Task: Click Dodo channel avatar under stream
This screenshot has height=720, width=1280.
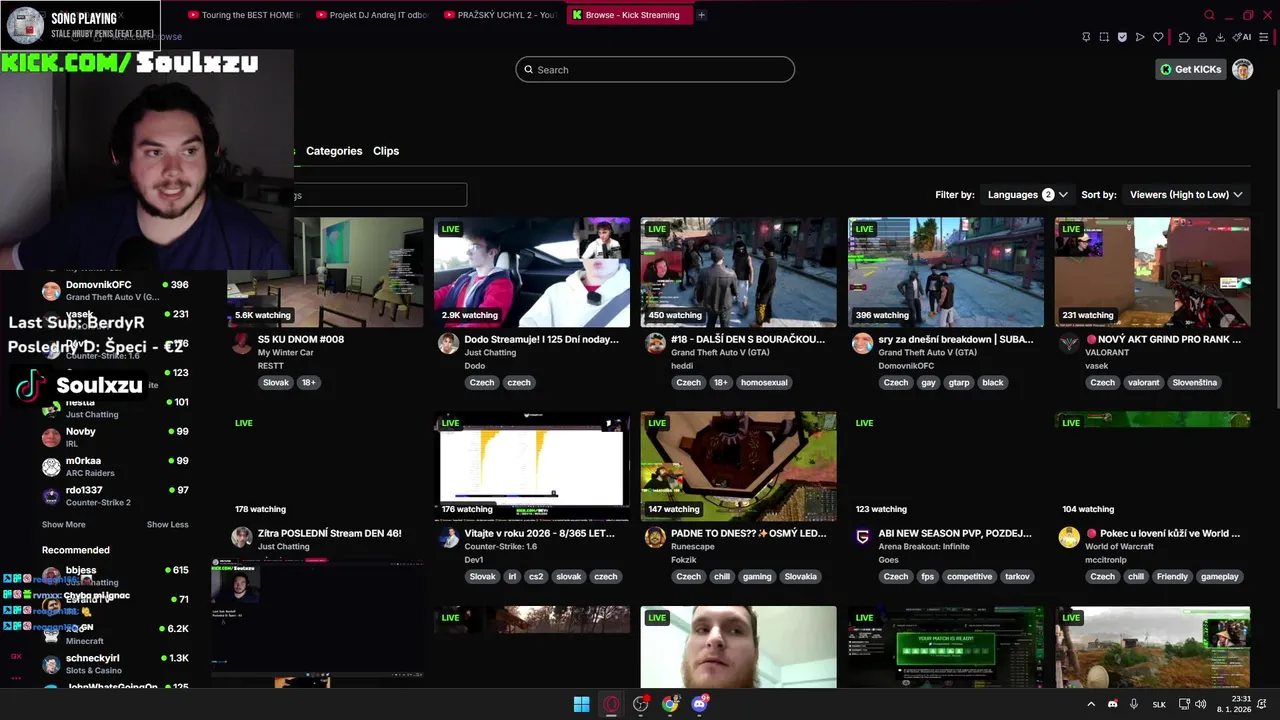Action: 448,344
